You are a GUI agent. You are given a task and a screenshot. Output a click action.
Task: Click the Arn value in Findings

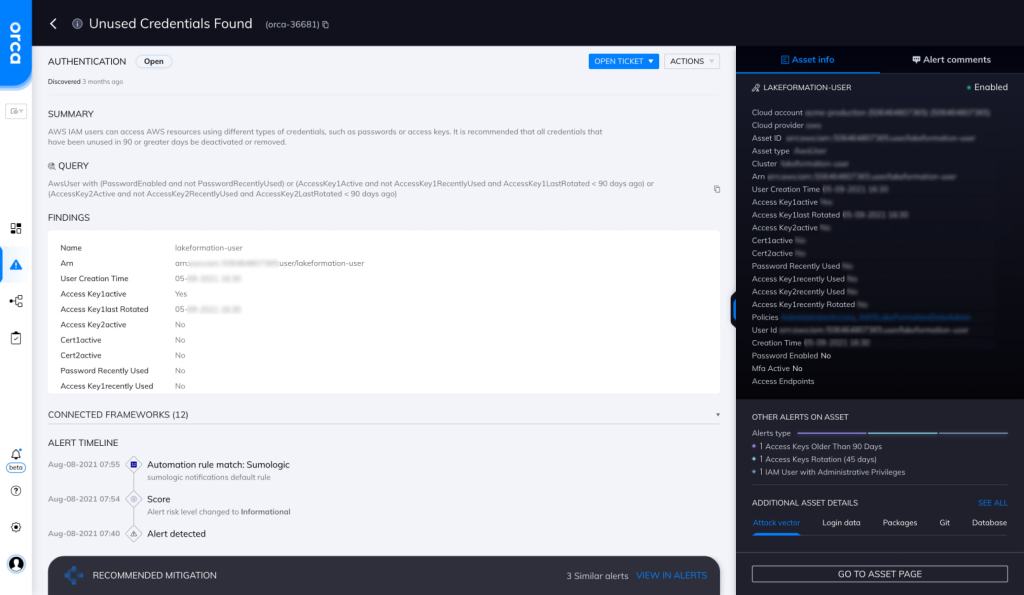pyautogui.click(x=269, y=263)
